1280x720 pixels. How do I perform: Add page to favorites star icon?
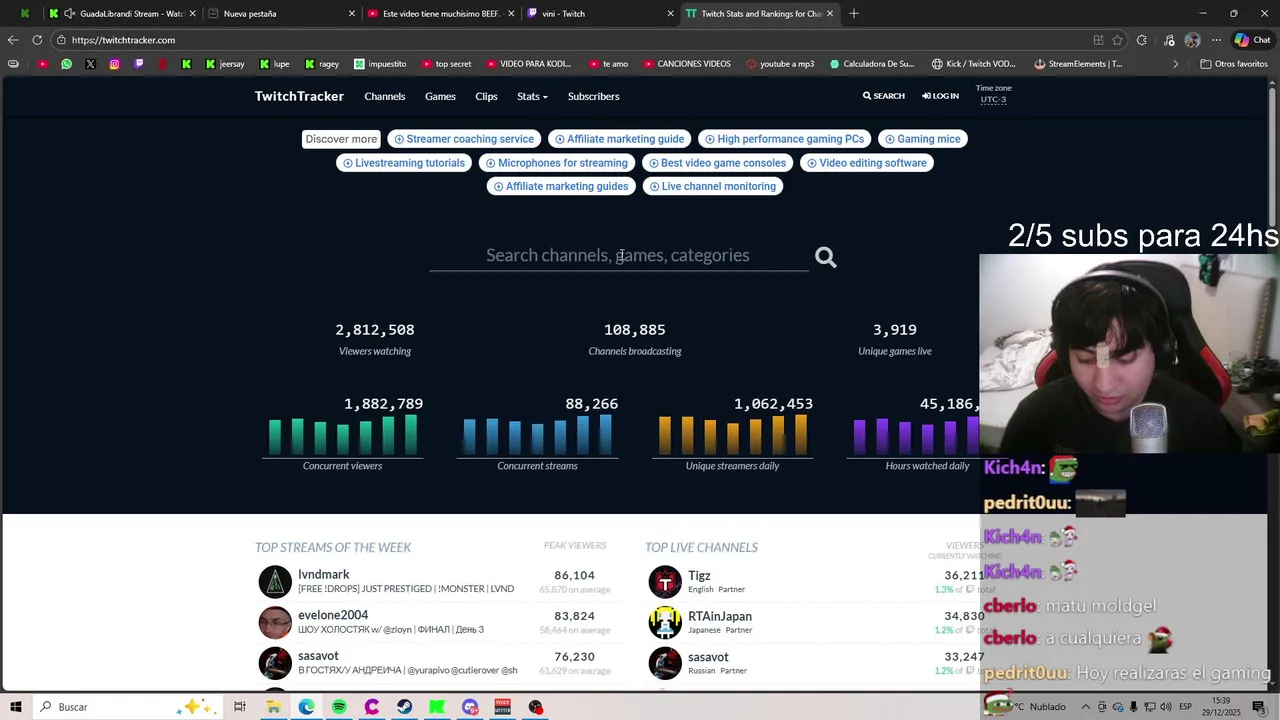click(x=1117, y=40)
